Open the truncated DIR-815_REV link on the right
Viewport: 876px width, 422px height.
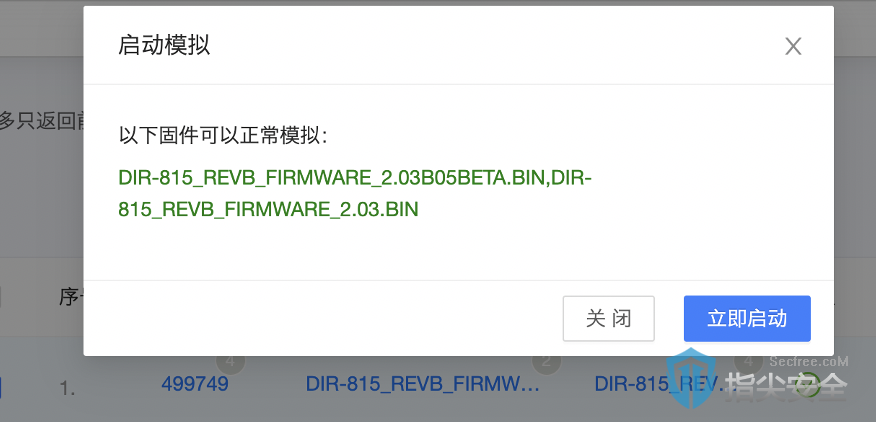click(x=664, y=384)
